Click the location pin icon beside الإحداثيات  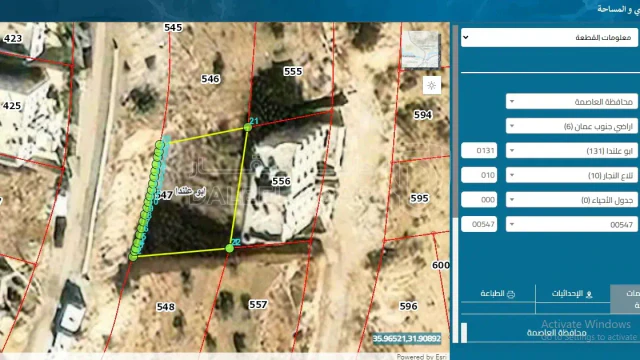tap(589, 294)
